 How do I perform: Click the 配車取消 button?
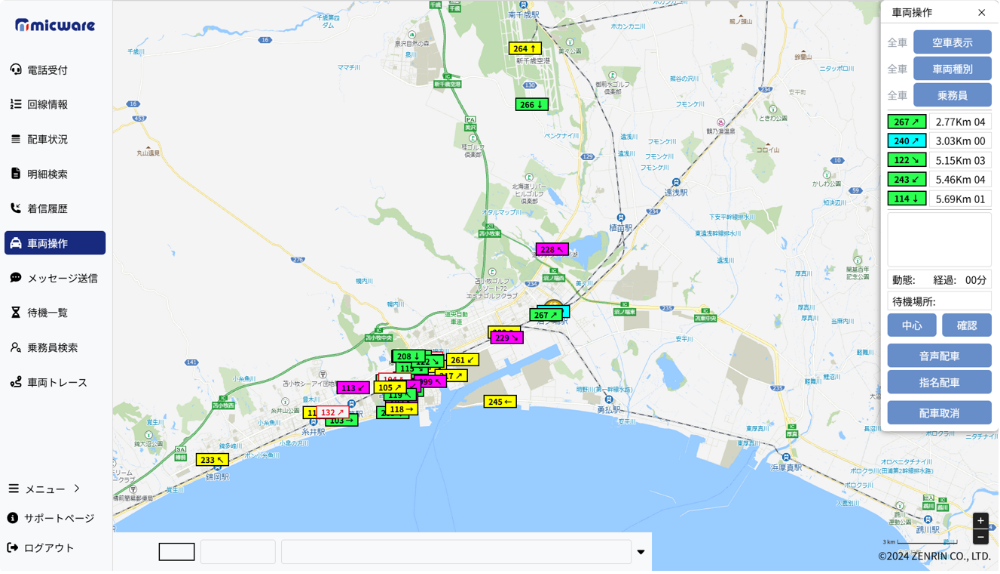939,413
